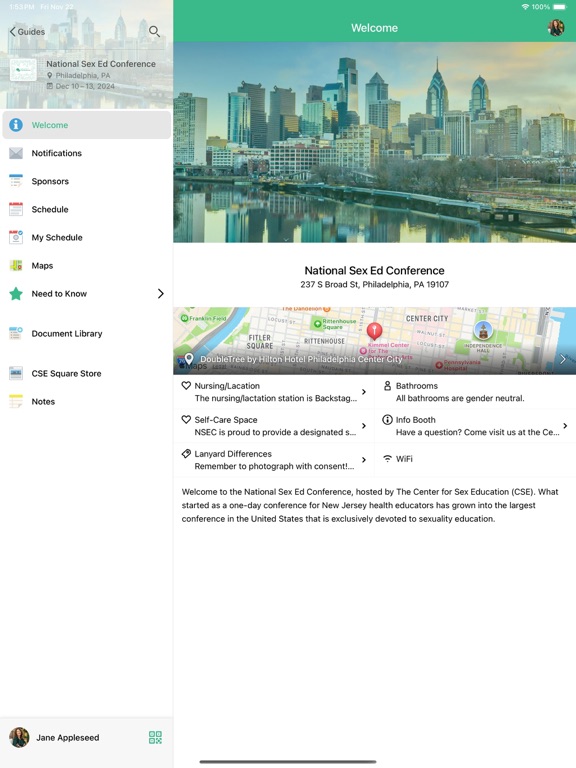576x768 pixels.
Task: Open the Self-Care Space item
Action: click(274, 426)
